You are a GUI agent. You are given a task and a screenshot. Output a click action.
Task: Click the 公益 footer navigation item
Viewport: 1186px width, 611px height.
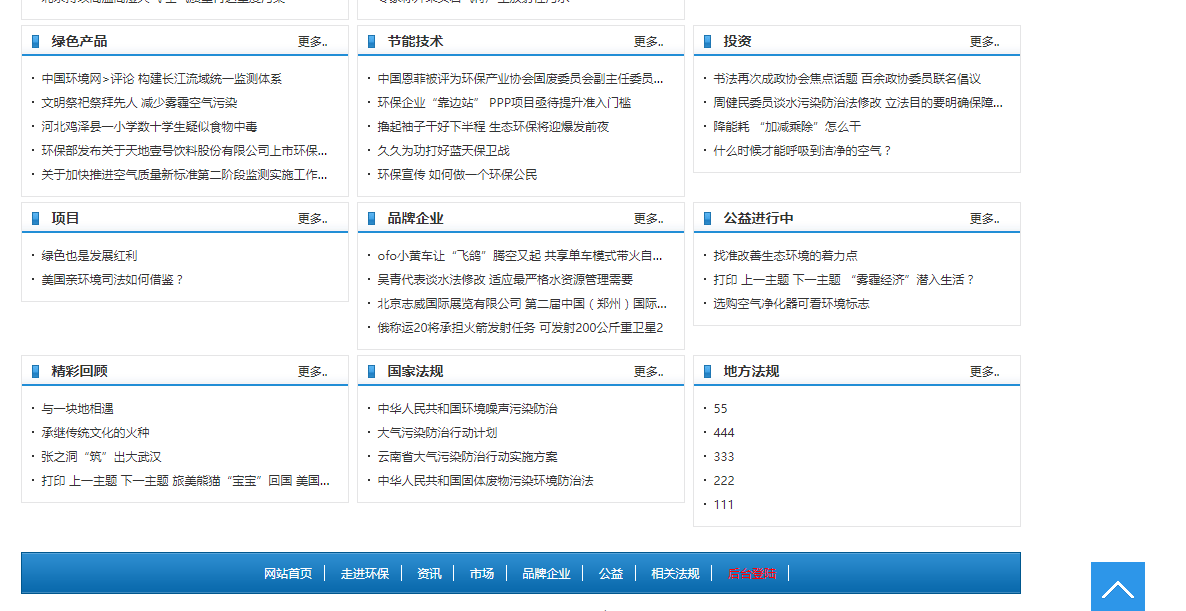(610, 573)
